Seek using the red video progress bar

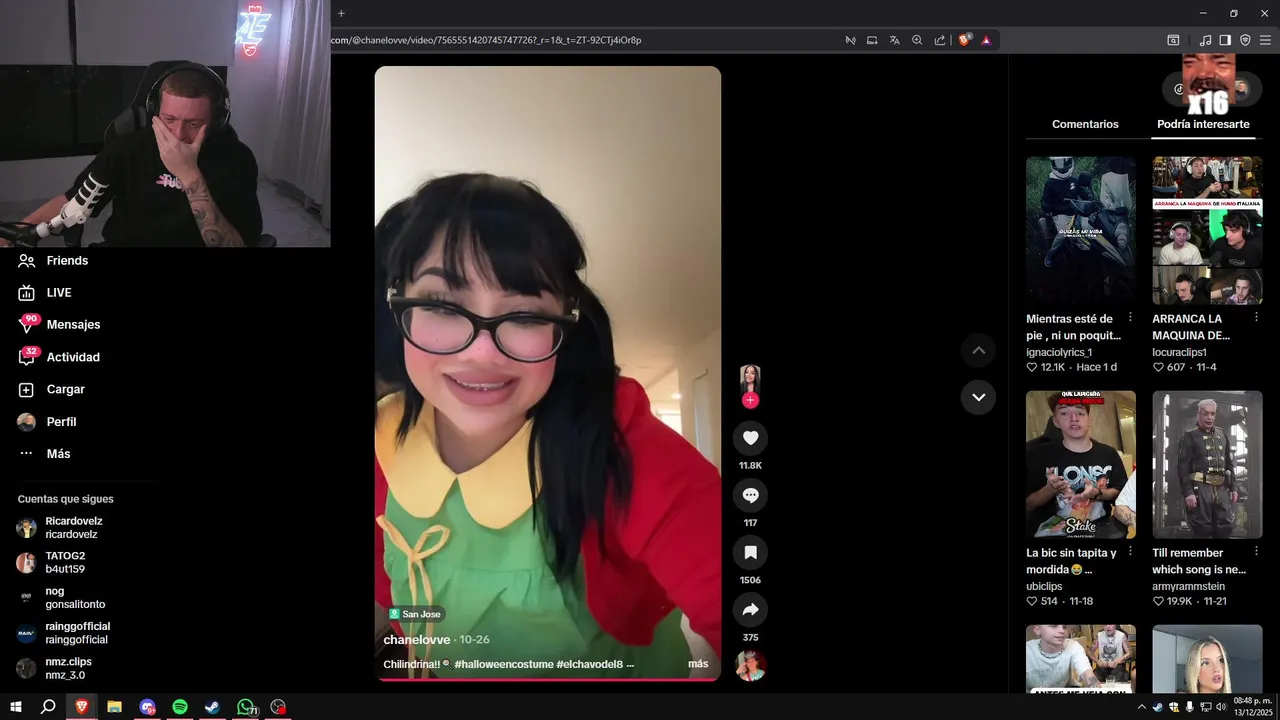click(548, 680)
